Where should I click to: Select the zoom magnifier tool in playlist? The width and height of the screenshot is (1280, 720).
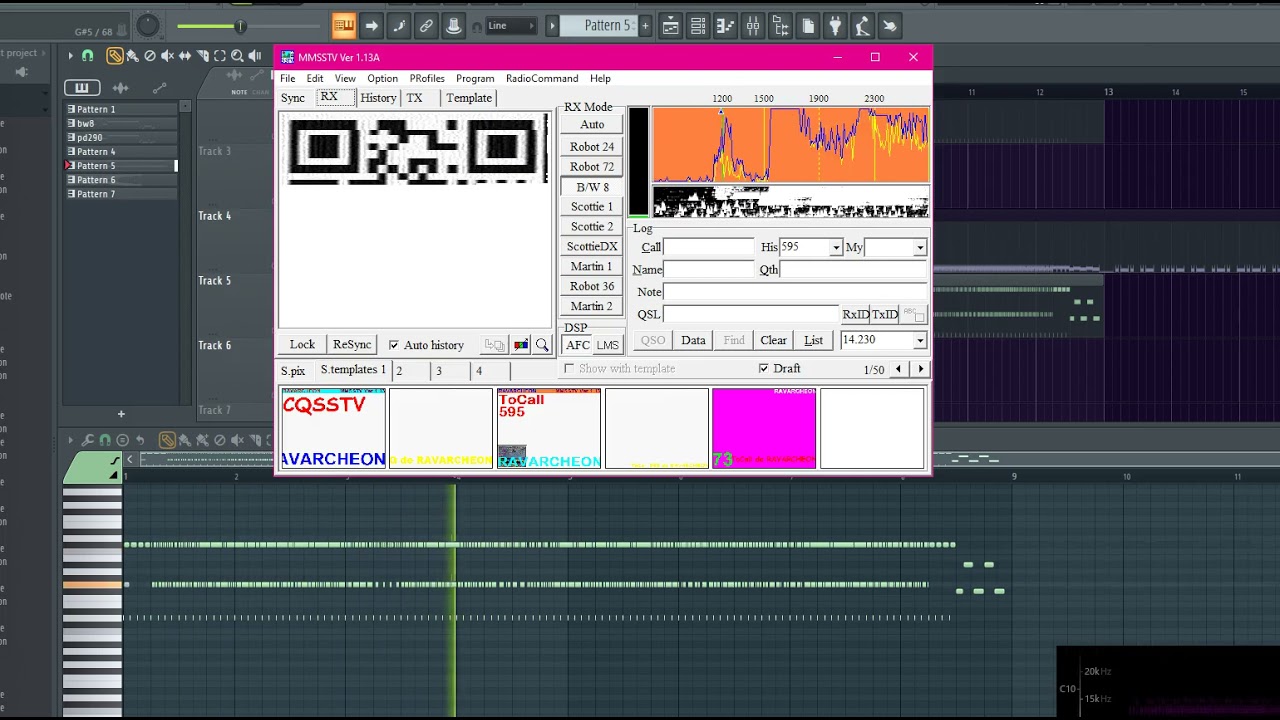(x=238, y=56)
